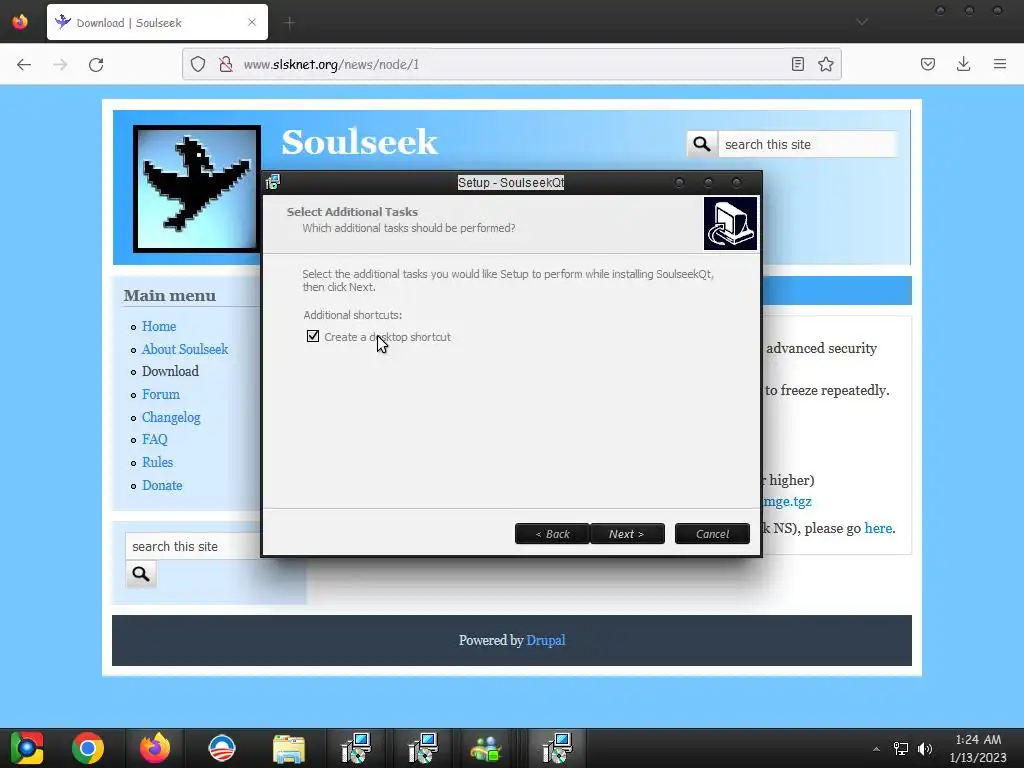Viewport: 1024px width, 768px height.
Task: Select the Download | Soulseek tab
Action: click(157, 22)
